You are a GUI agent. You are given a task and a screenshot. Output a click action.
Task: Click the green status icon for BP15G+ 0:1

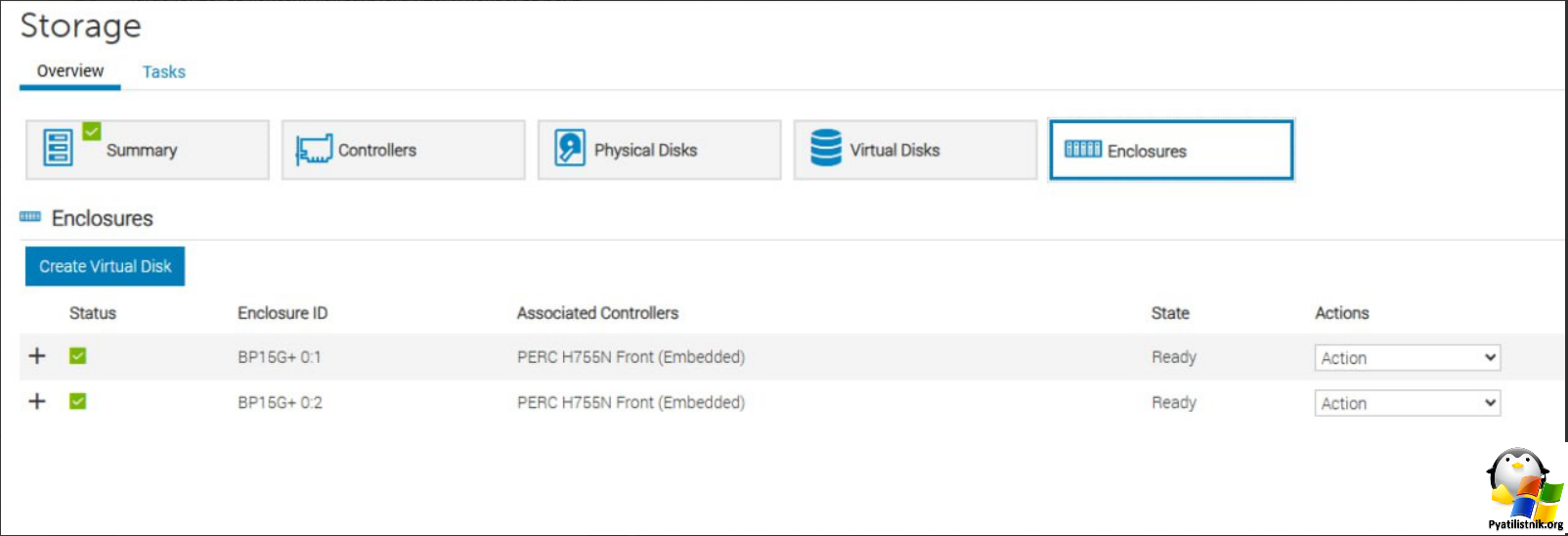(78, 356)
